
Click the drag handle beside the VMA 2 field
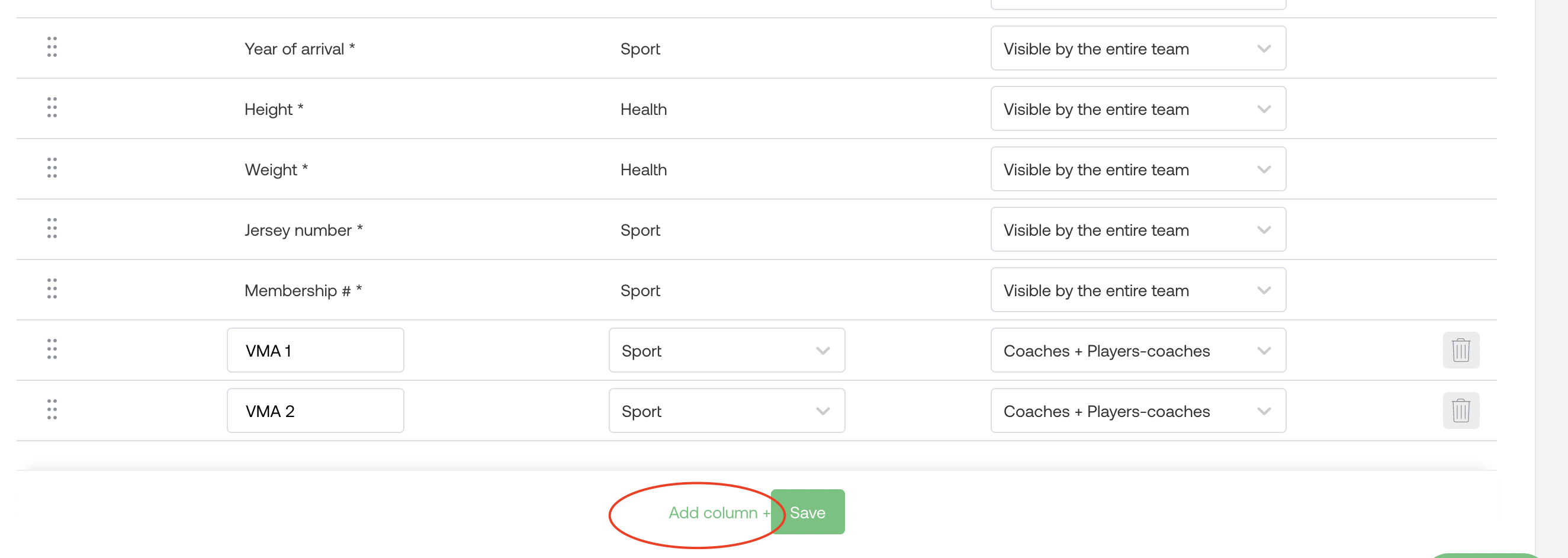[52, 409]
